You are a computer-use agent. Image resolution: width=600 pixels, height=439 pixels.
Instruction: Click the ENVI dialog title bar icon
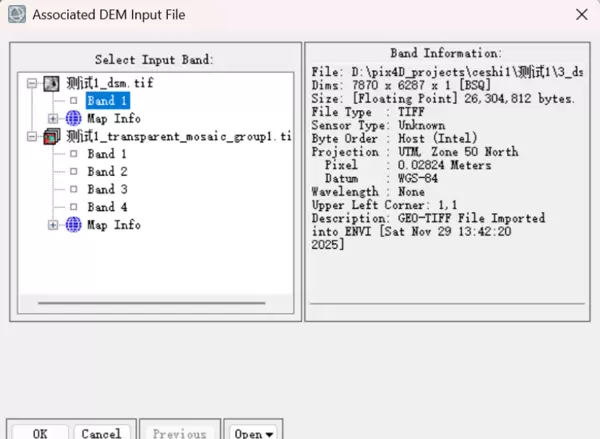click(16, 14)
